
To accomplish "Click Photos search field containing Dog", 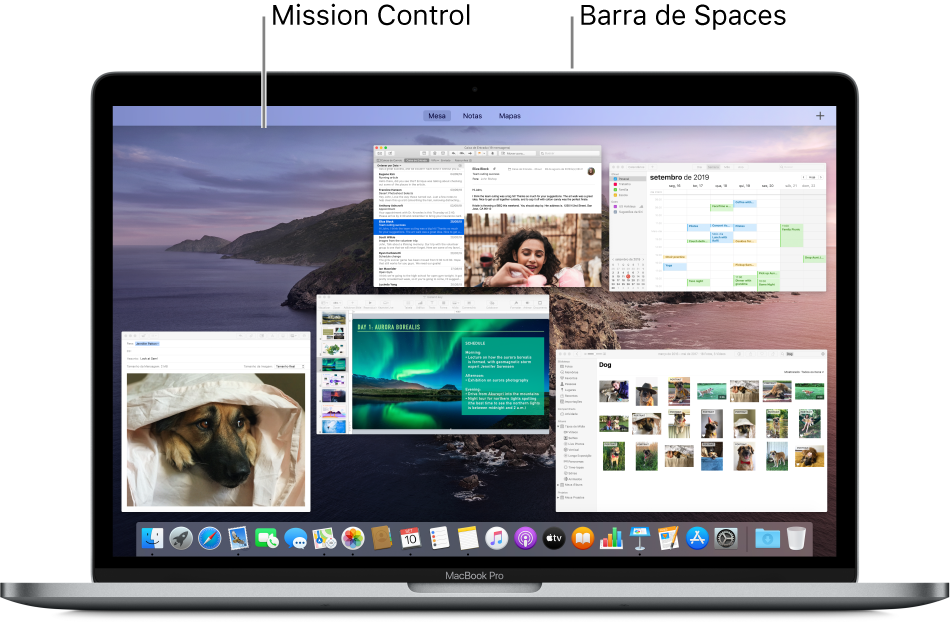I will click(x=804, y=354).
